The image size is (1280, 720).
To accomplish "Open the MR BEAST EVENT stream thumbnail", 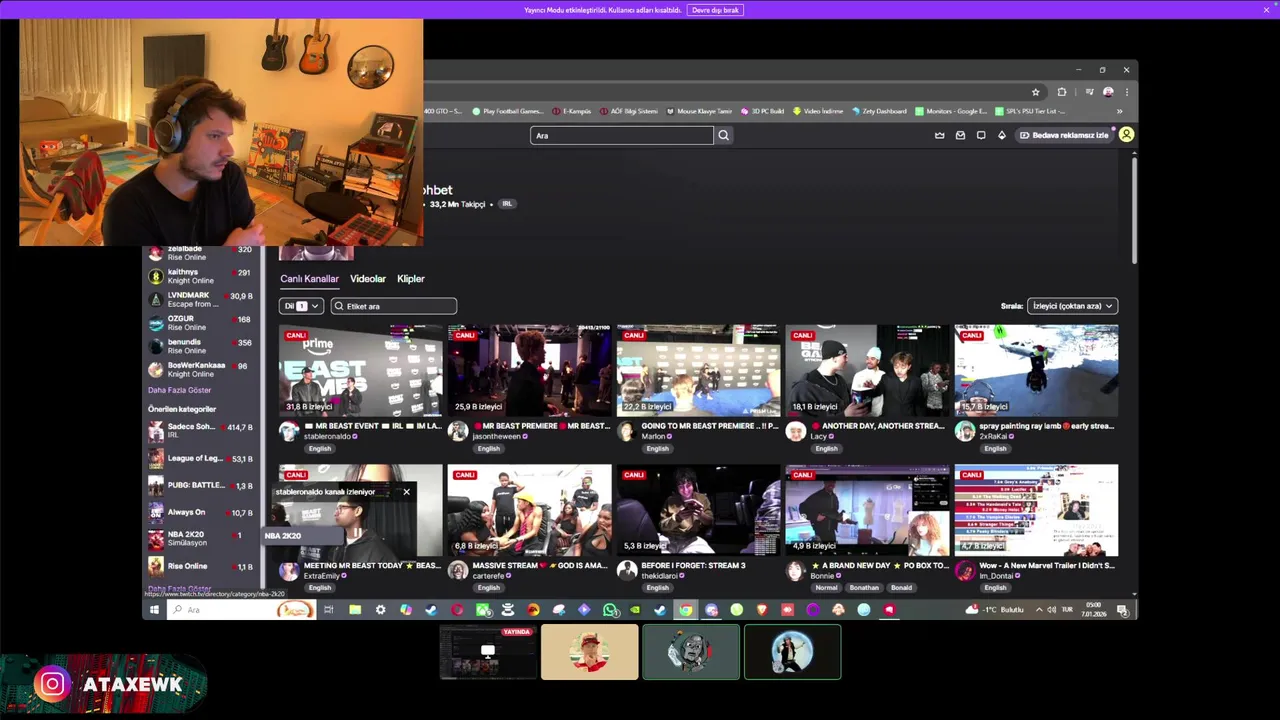I will pyautogui.click(x=361, y=370).
